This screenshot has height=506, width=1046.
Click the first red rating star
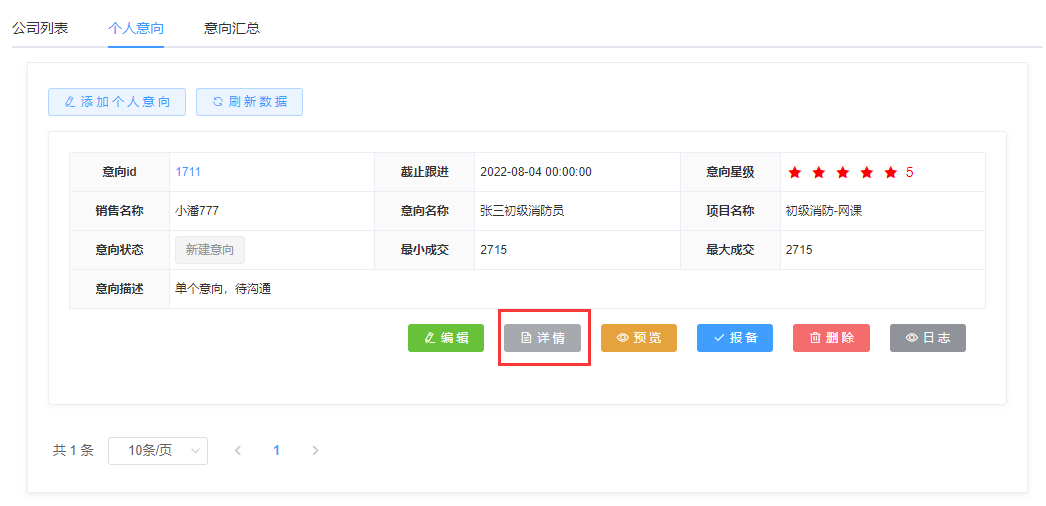(795, 172)
